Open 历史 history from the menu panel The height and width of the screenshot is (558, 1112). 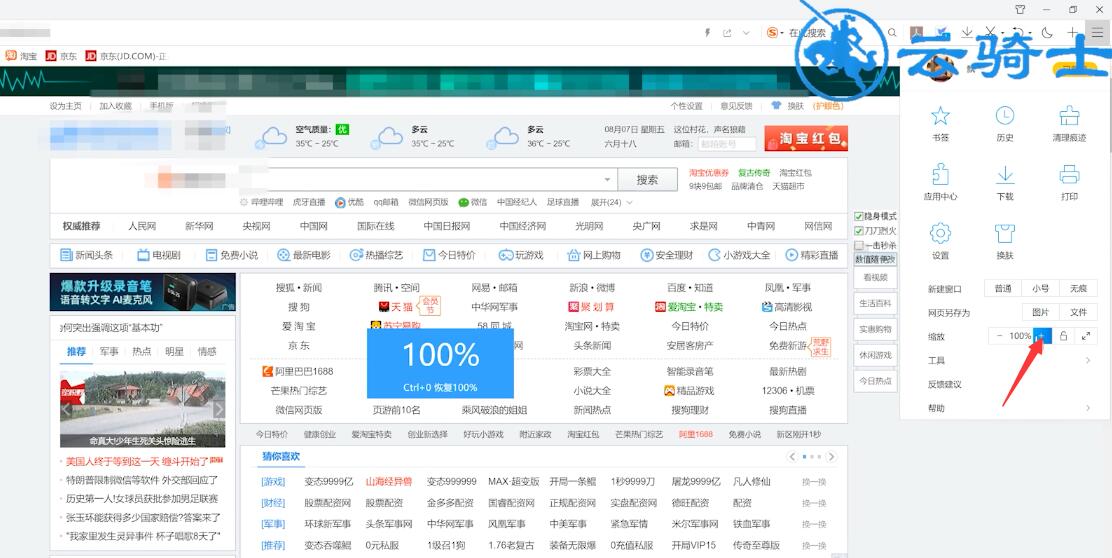click(1004, 123)
